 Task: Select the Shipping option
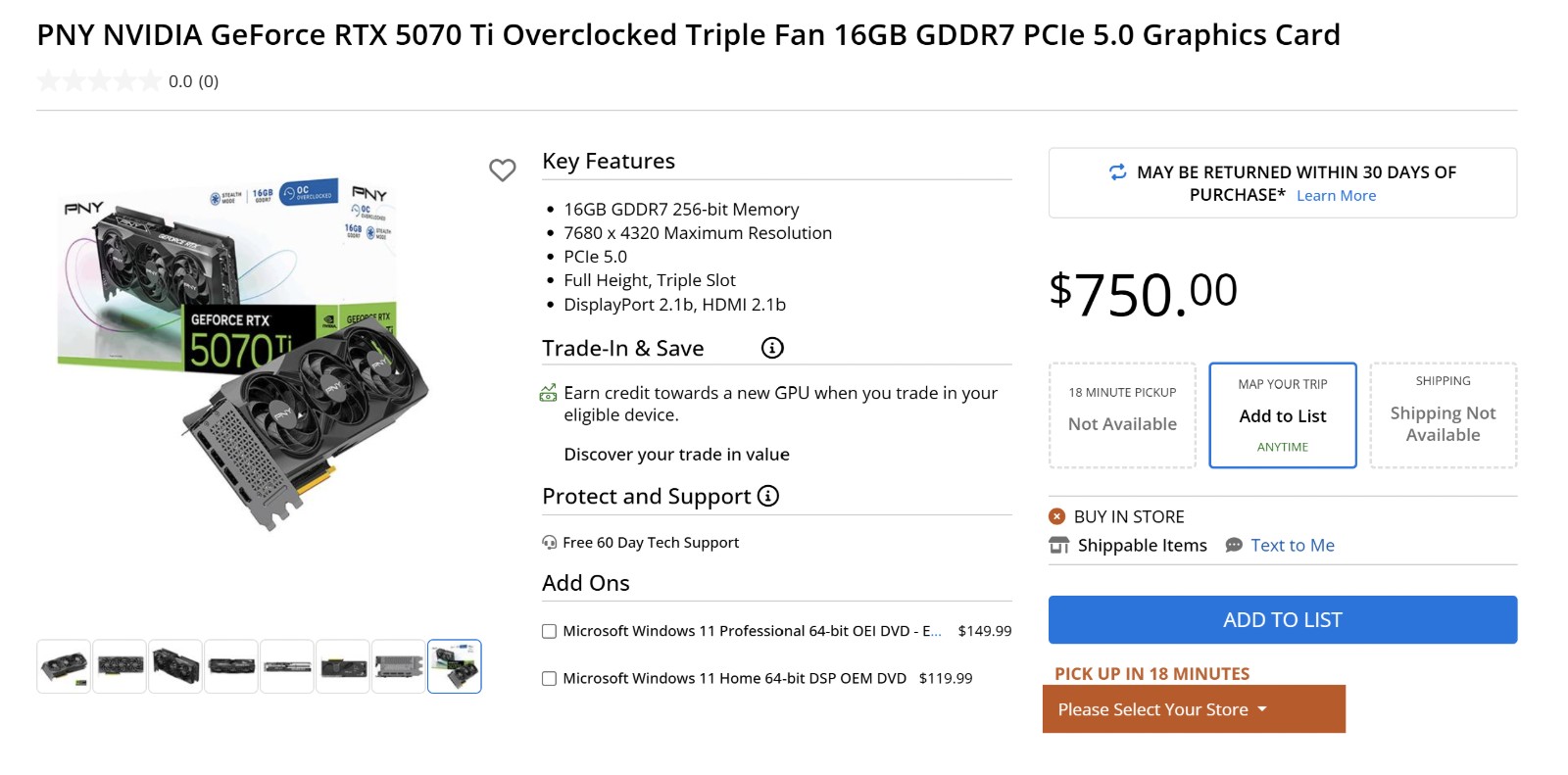(1444, 415)
